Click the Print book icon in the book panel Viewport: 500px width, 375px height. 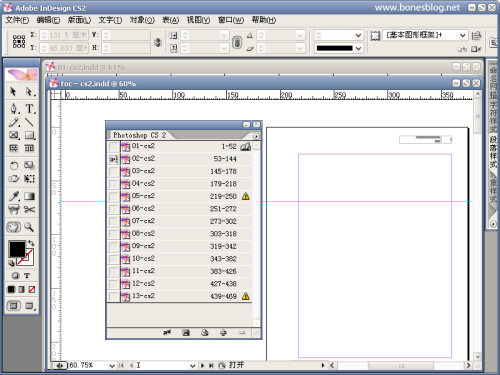(x=205, y=332)
